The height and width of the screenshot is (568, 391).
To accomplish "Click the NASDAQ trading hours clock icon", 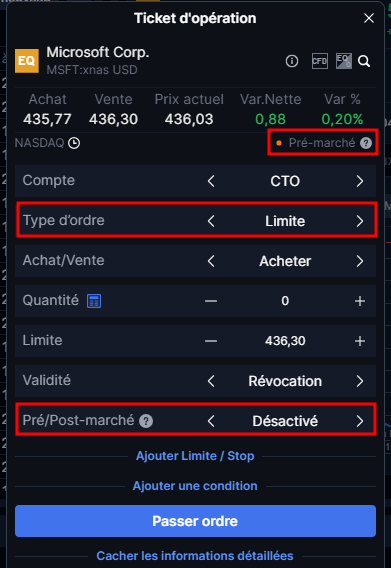I will [x=74, y=143].
